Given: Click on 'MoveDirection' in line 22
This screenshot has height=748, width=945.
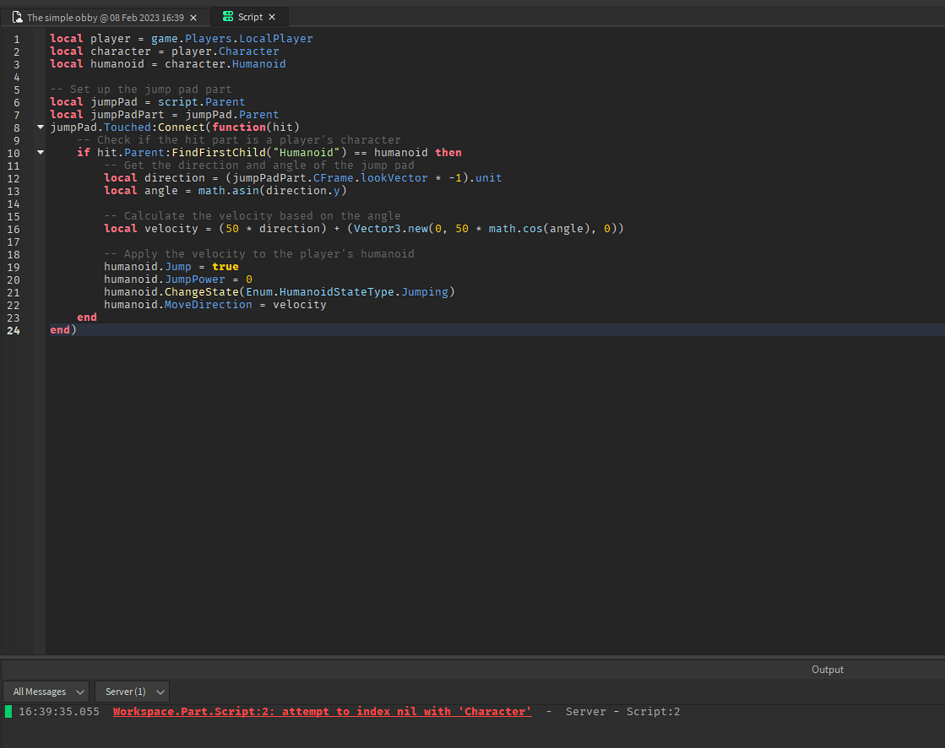Looking at the screenshot, I should point(208,304).
